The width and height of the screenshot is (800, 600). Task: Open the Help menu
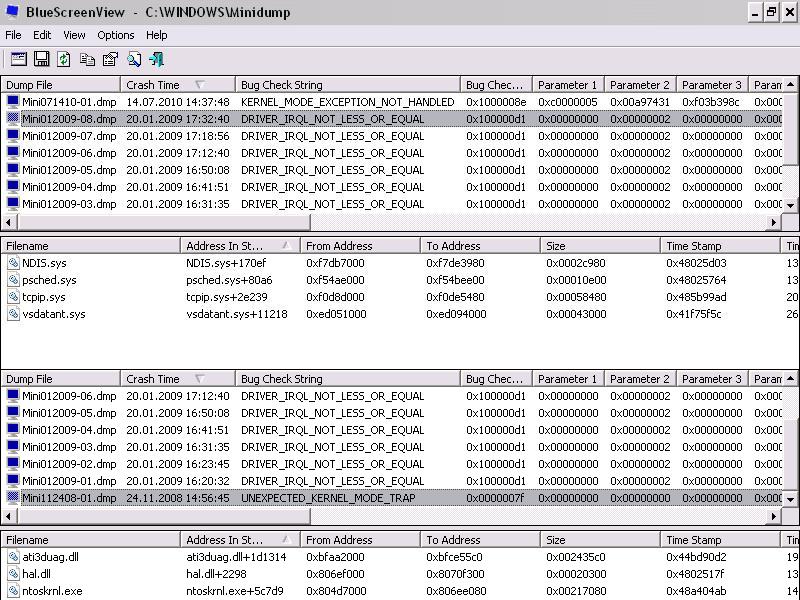pyautogui.click(x=157, y=35)
